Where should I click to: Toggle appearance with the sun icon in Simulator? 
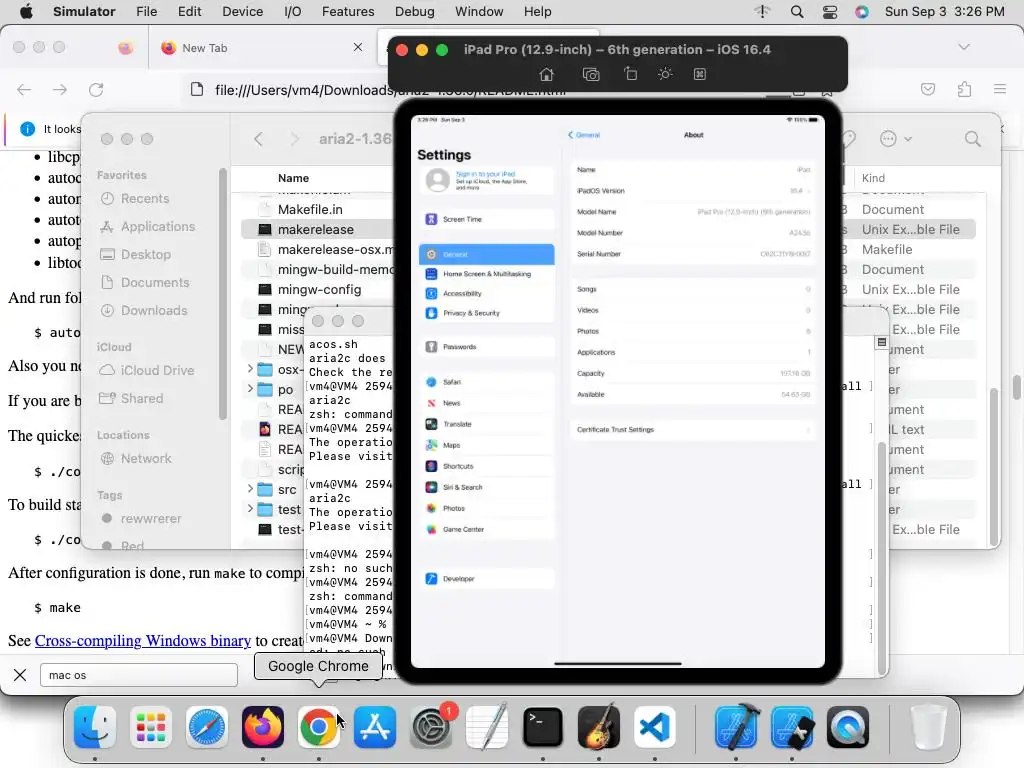(665, 74)
